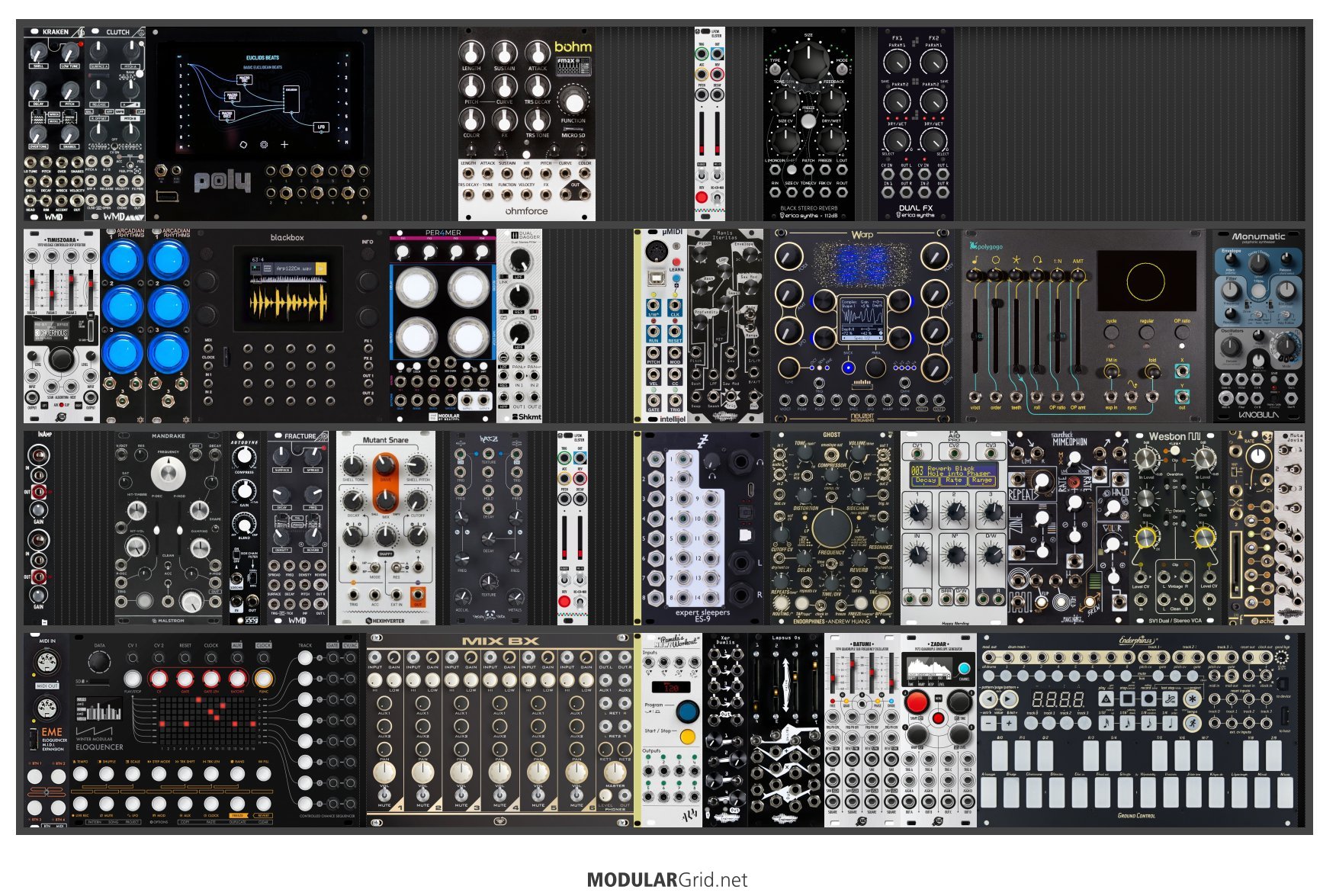Open the settings gear on the Poly screen
1336x896 pixels.
click(x=264, y=144)
